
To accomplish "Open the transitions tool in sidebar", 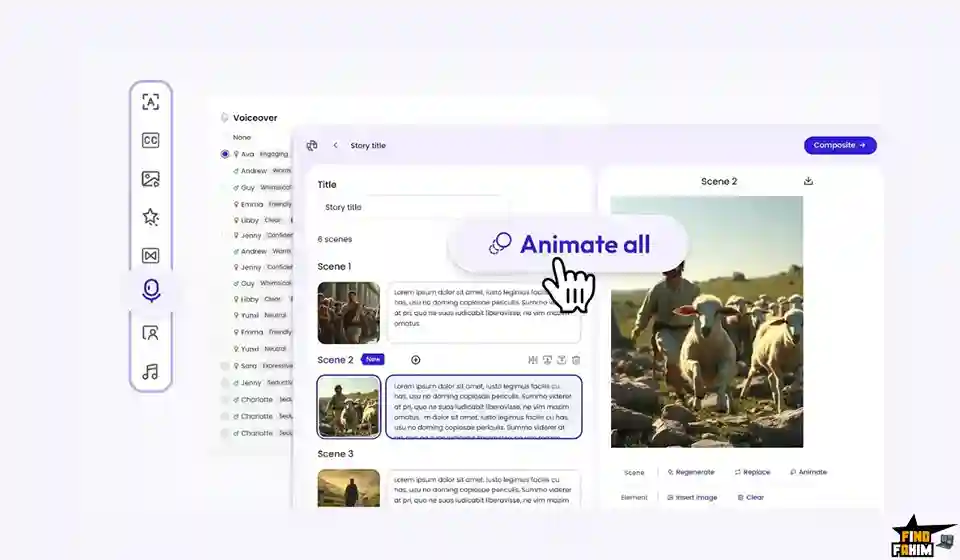I will (x=151, y=255).
